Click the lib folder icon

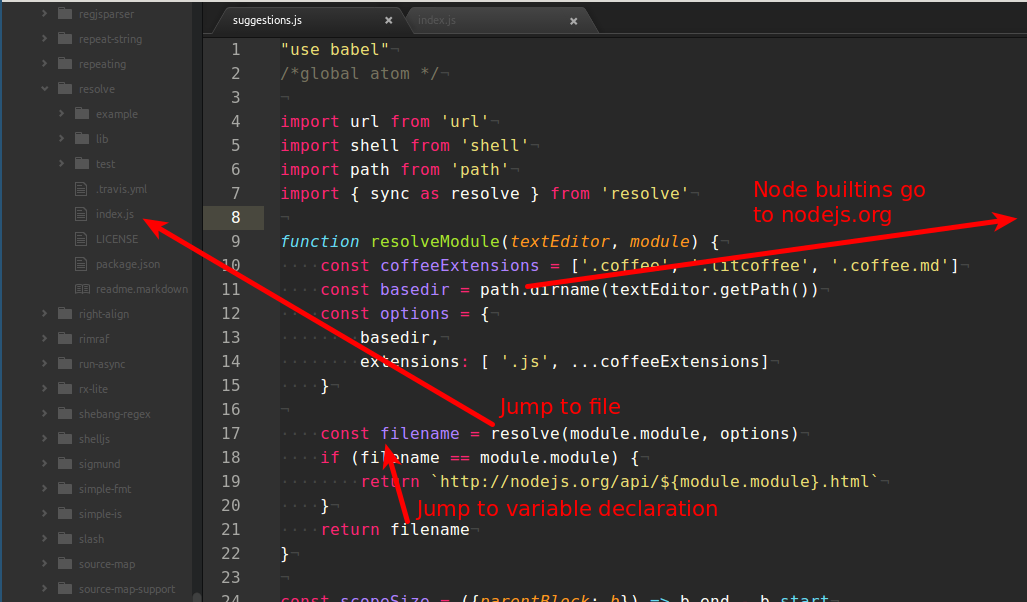pos(82,138)
